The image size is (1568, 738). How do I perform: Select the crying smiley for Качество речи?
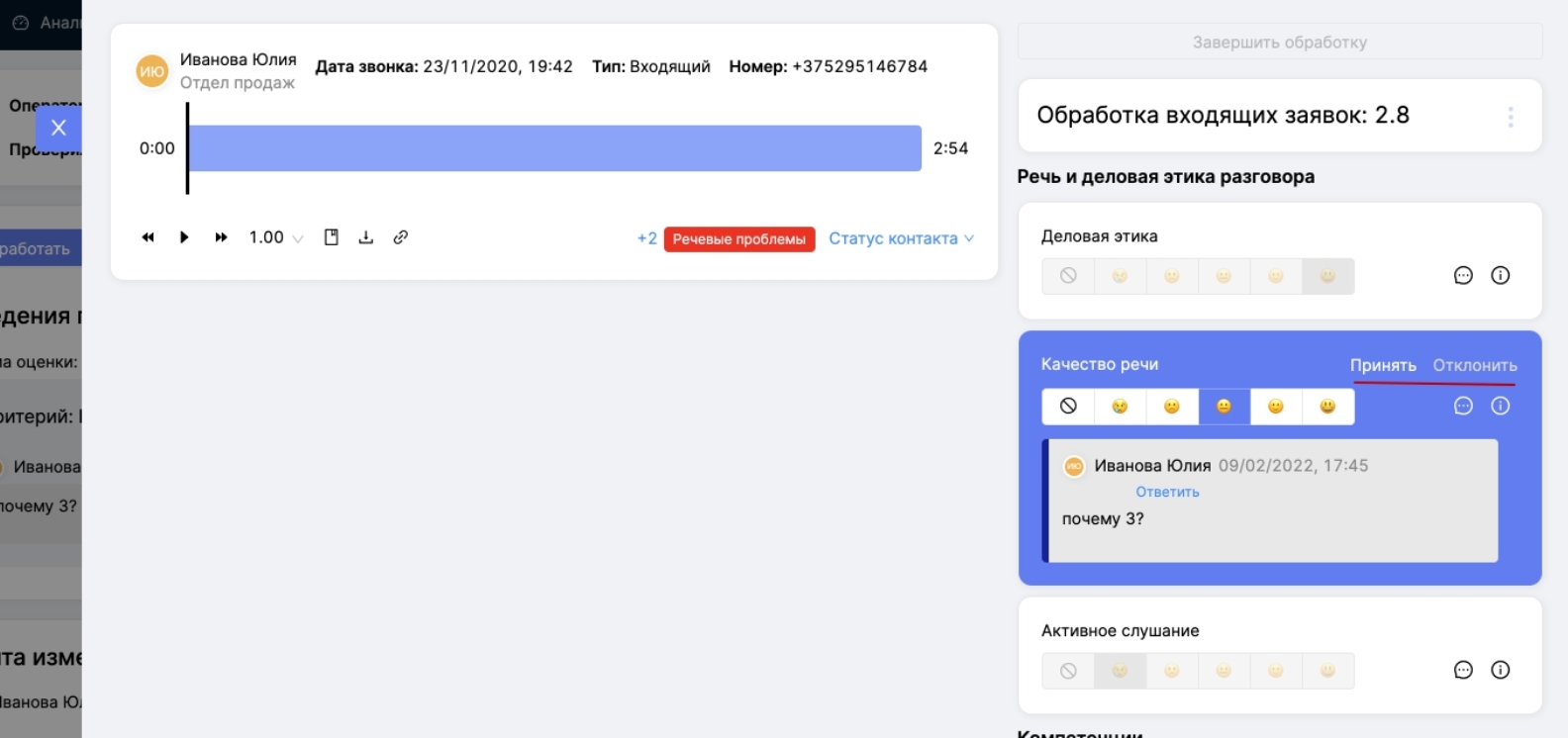tap(1120, 407)
